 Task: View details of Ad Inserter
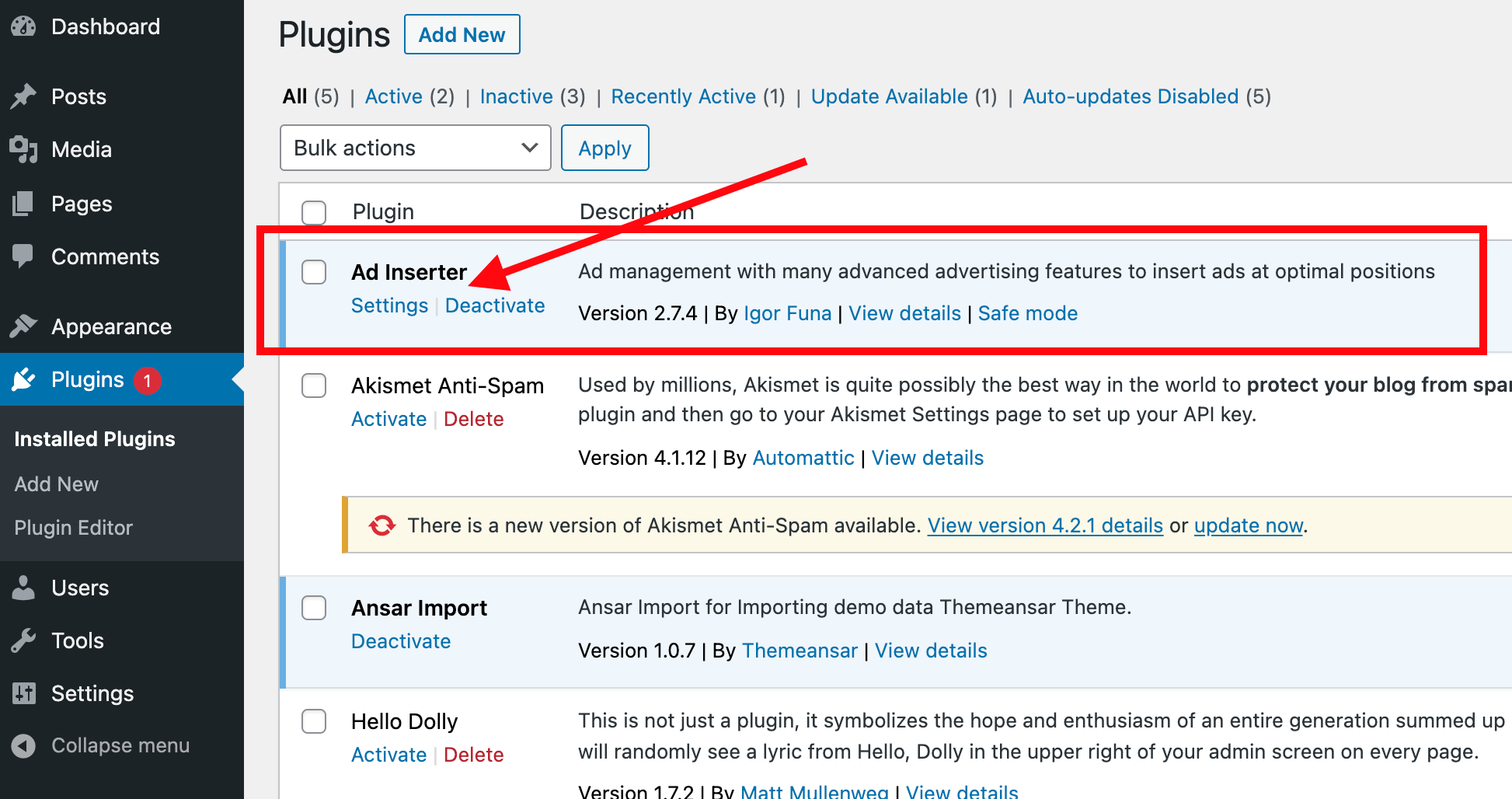pyautogui.click(x=904, y=313)
